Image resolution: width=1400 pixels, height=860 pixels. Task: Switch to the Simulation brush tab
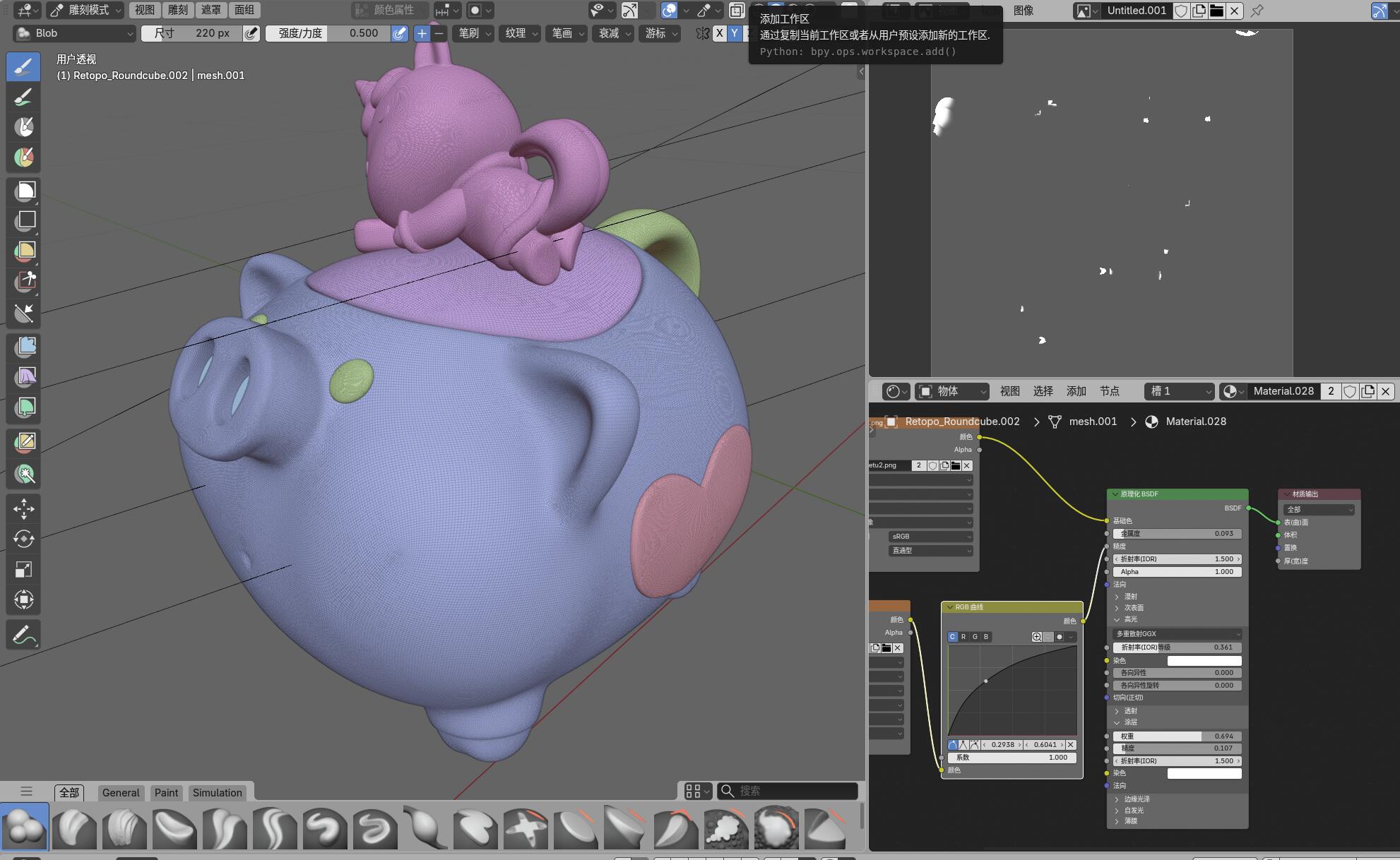coord(217,792)
